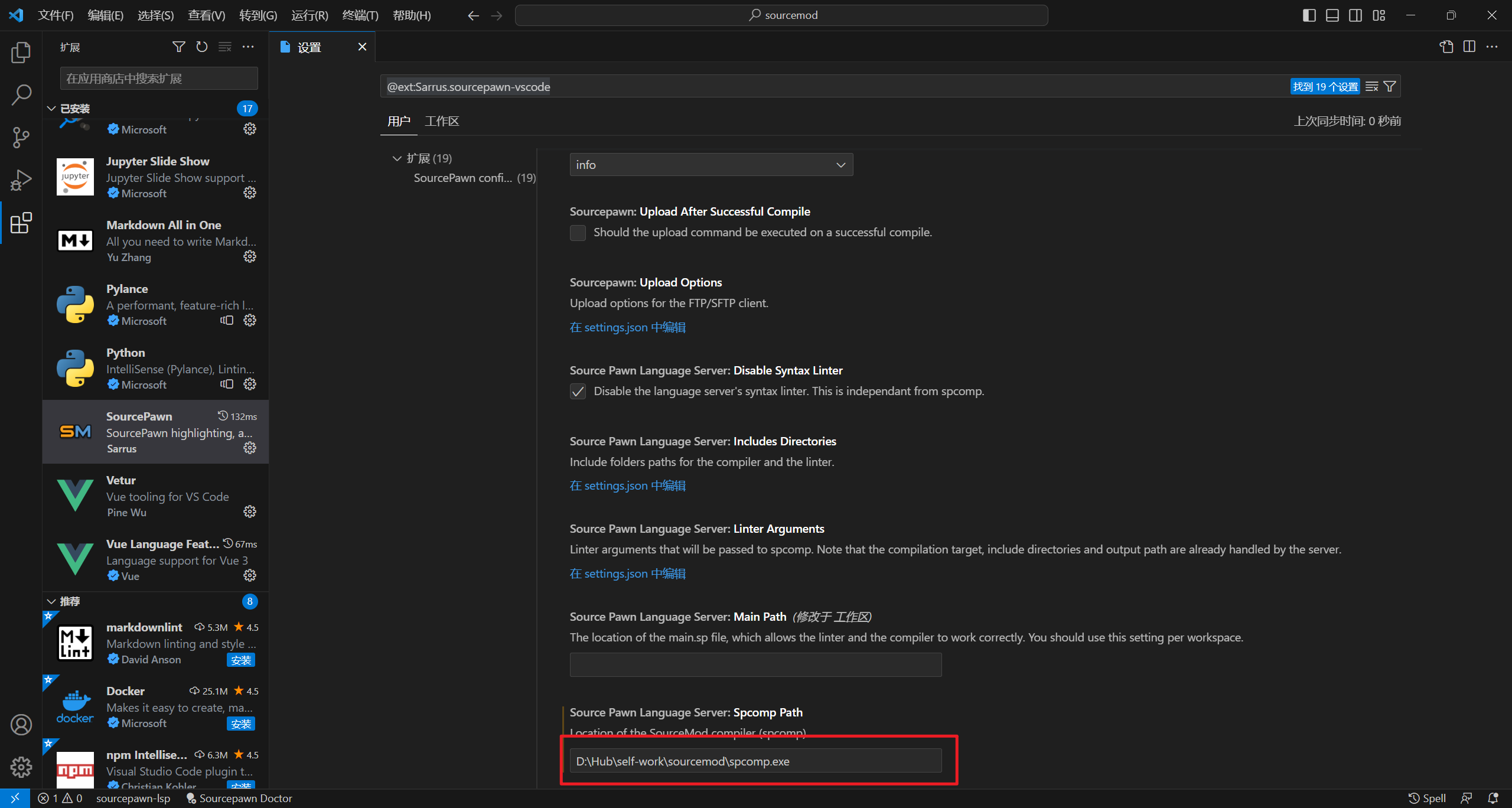Viewport: 1512px width, 808px height.
Task: Click the Vetur extension icon
Action: (75, 495)
